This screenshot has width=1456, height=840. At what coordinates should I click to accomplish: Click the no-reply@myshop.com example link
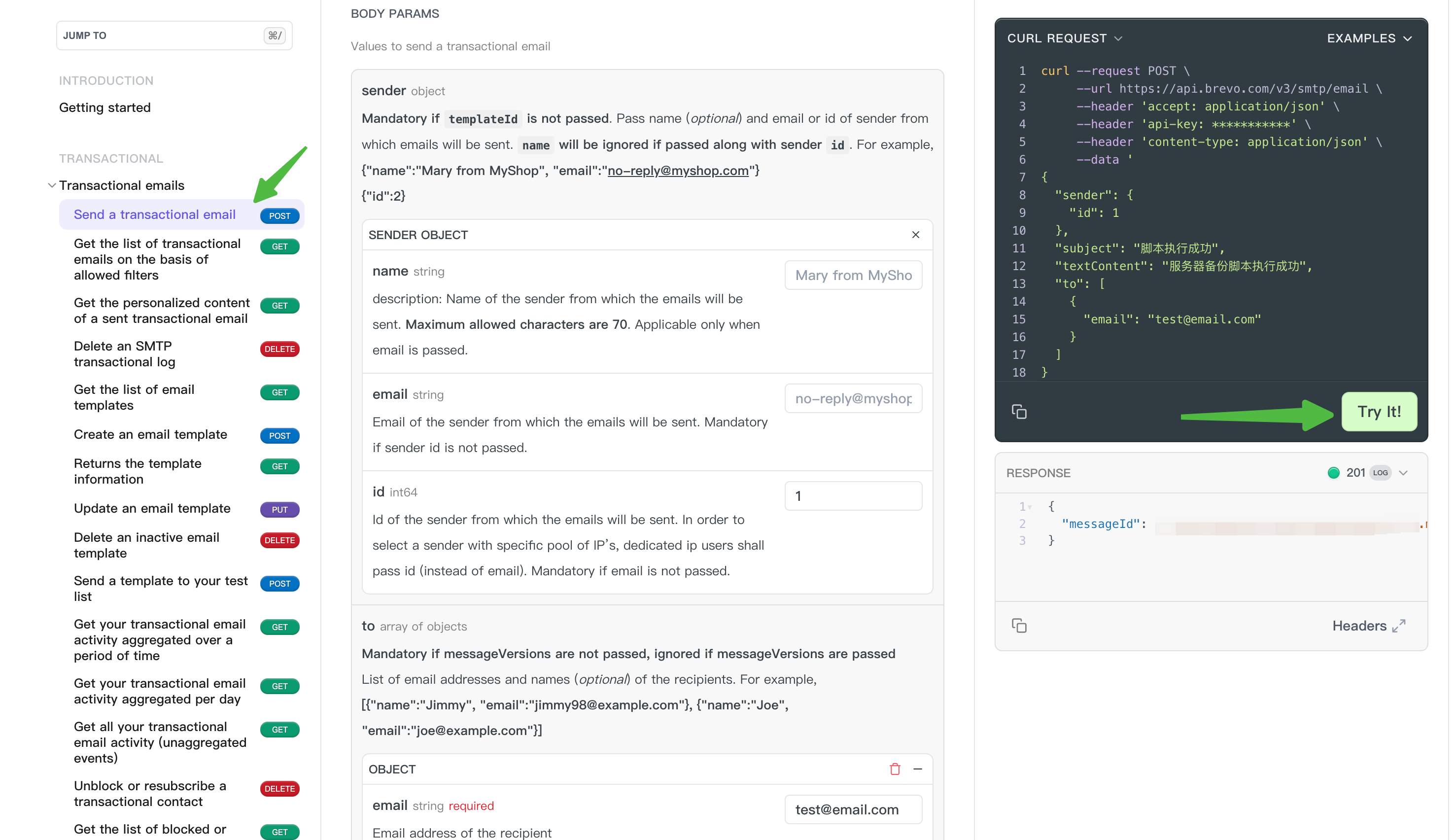point(678,170)
